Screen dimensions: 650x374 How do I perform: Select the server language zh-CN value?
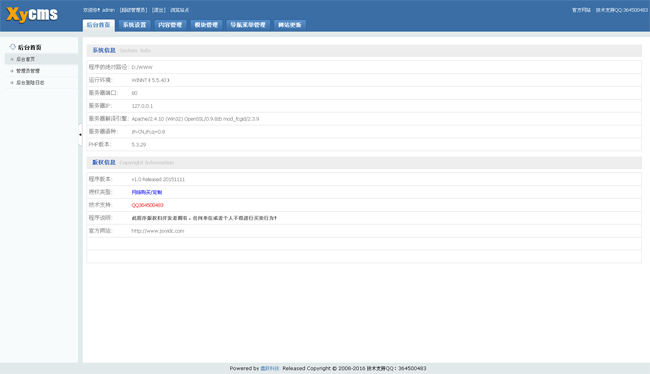pos(148,132)
